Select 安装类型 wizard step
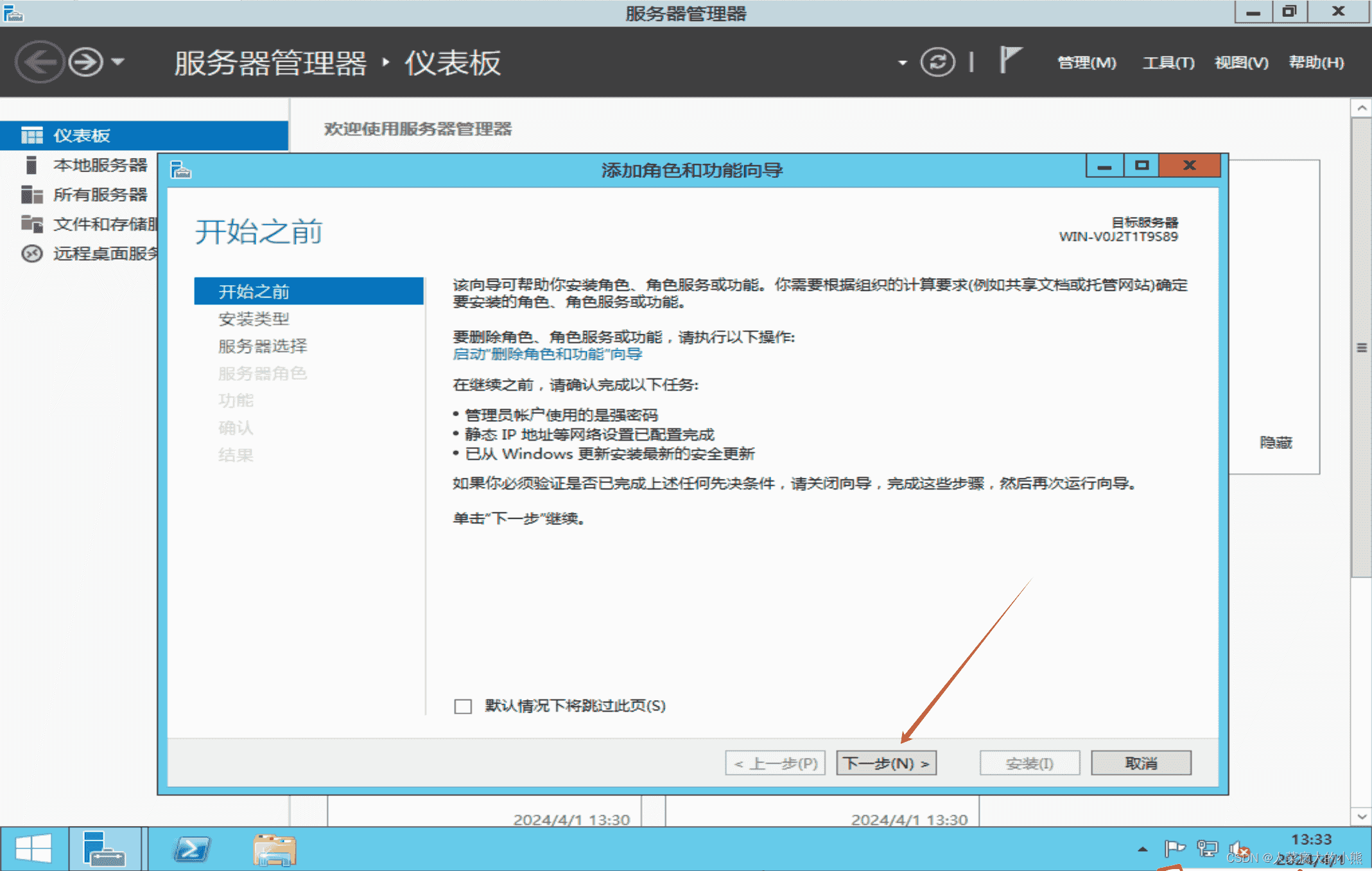The height and width of the screenshot is (871, 1372). (254, 318)
